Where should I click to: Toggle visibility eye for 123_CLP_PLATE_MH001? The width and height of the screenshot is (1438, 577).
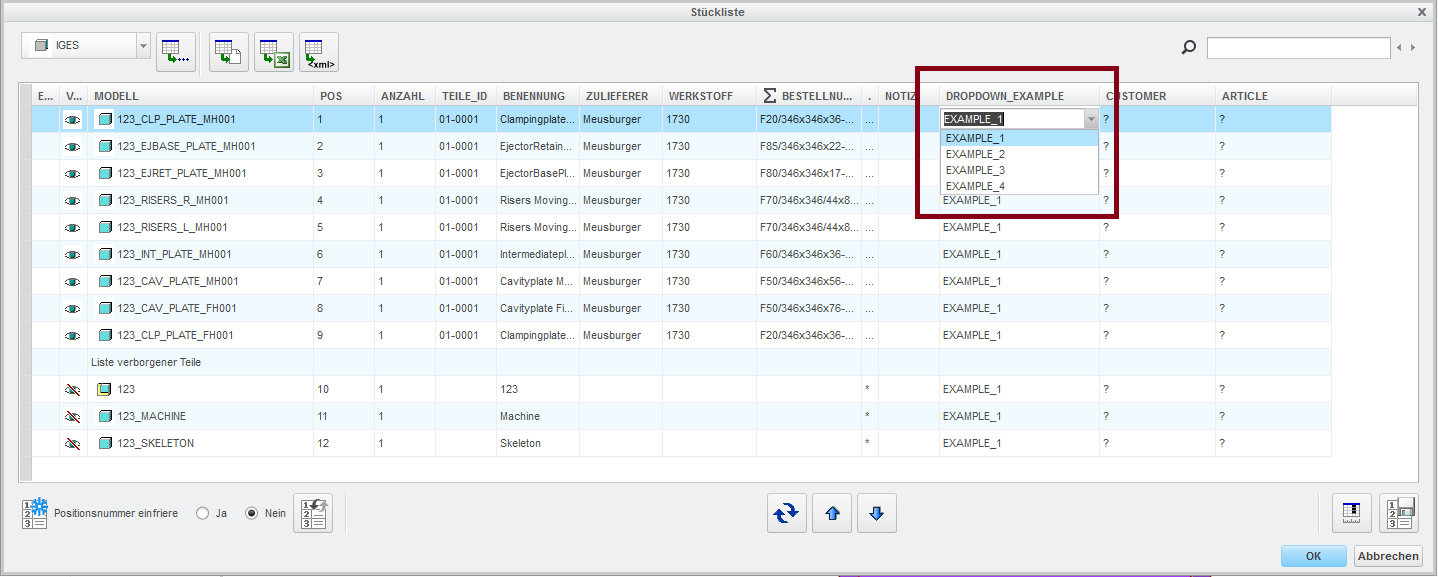tap(72, 119)
